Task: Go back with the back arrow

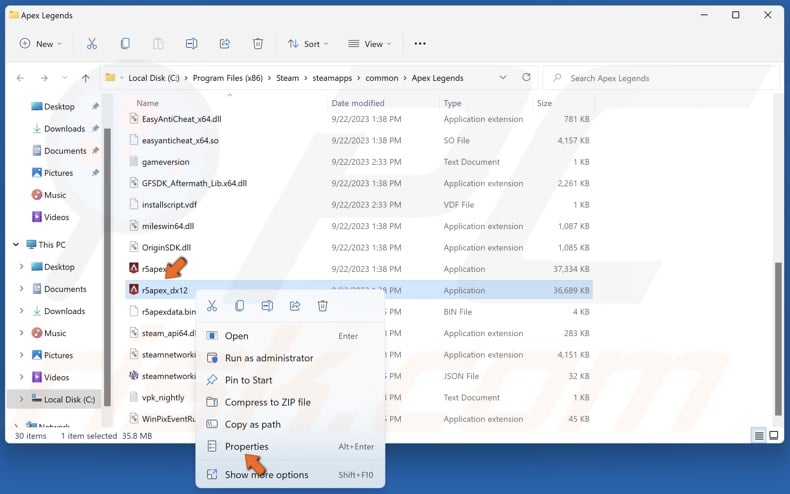Action: [20, 78]
